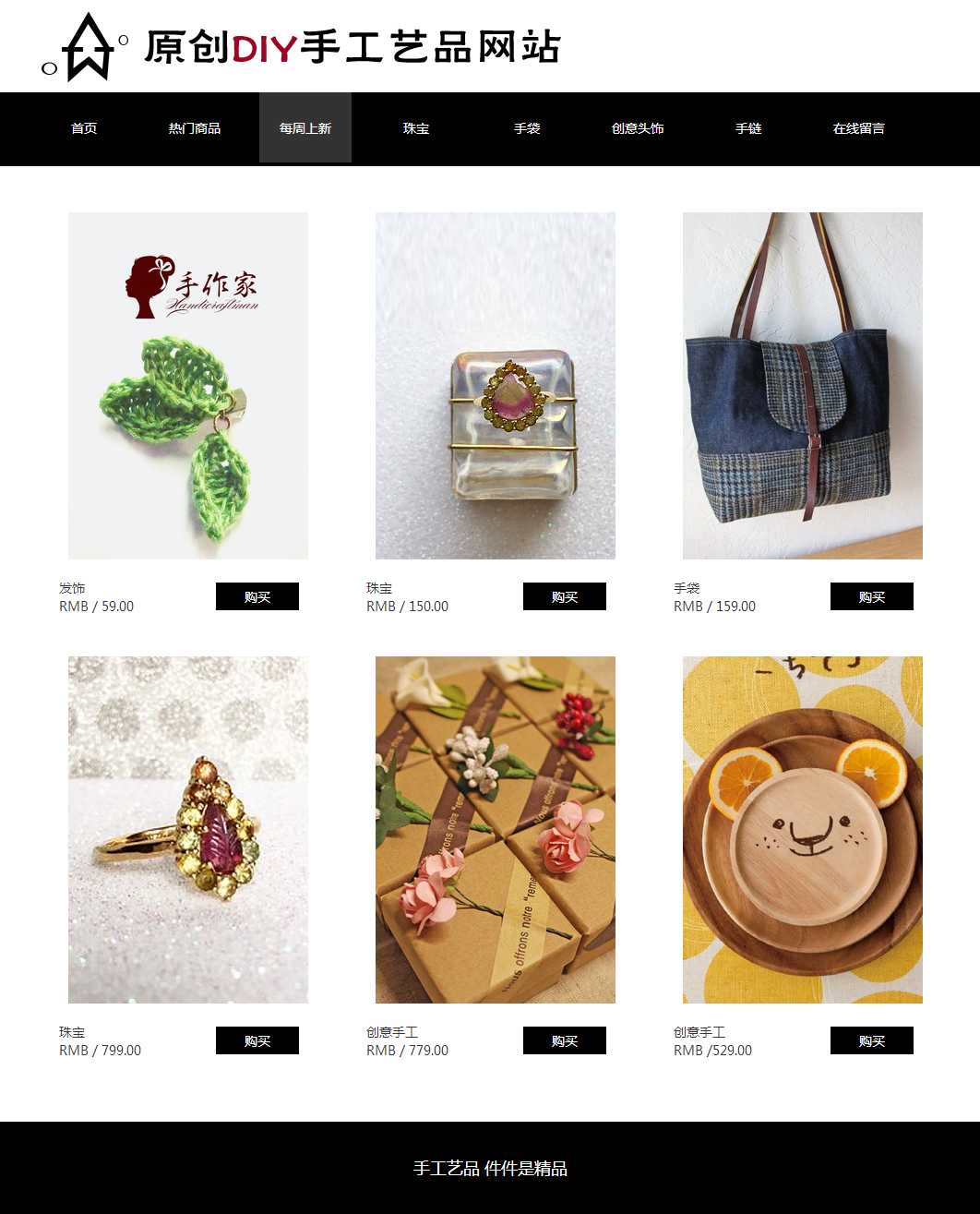This screenshot has height=1214, width=980.
Task: Buy the 发饰 item priced 59.00
Action: click(x=257, y=596)
